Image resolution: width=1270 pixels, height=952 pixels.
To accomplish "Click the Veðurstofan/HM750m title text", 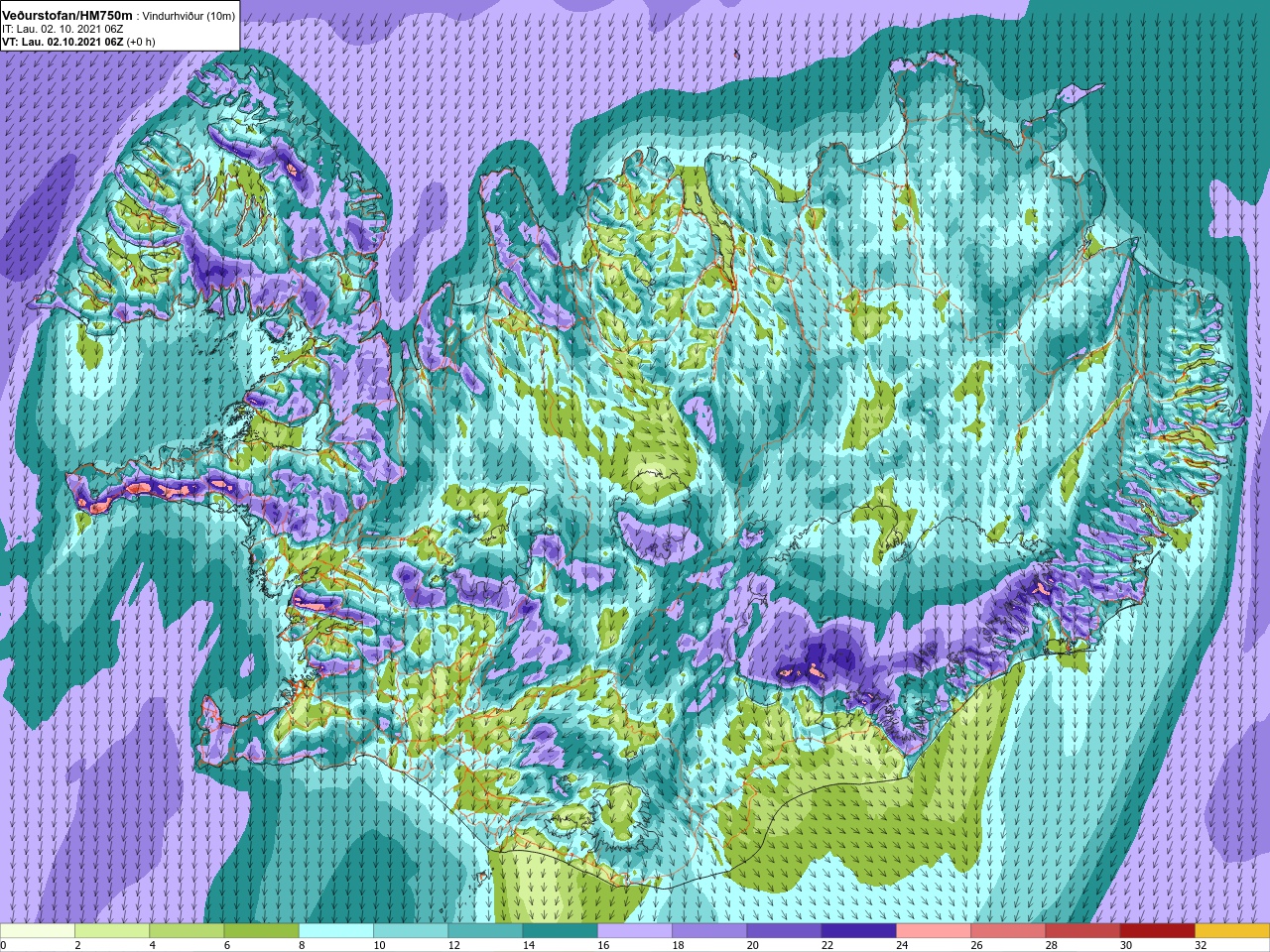I will tap(67, 16).
